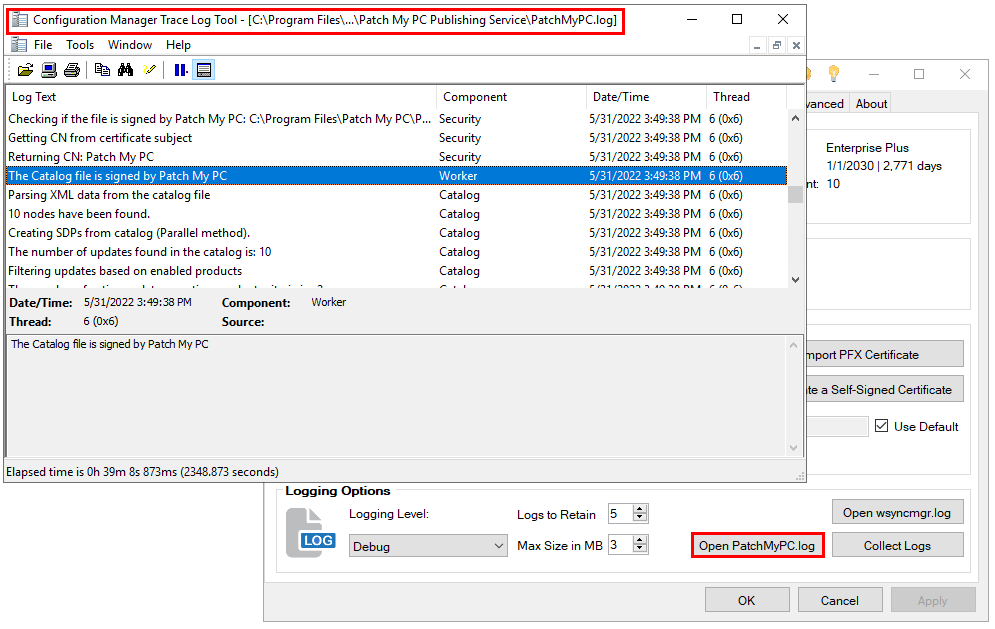Open the File menu

click(x=43, y=45)
